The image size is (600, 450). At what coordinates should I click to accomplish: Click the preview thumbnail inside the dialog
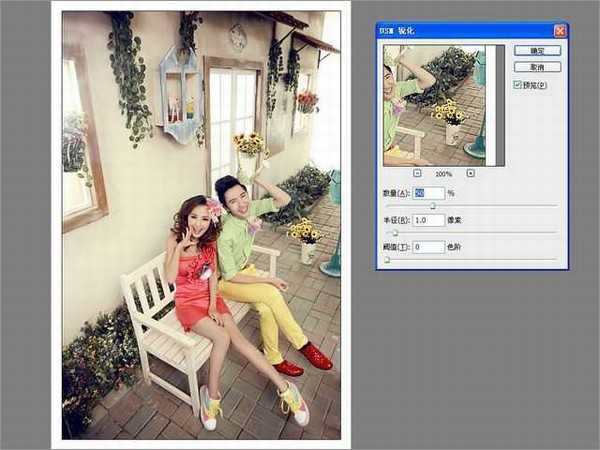click(x=439, y=105)
